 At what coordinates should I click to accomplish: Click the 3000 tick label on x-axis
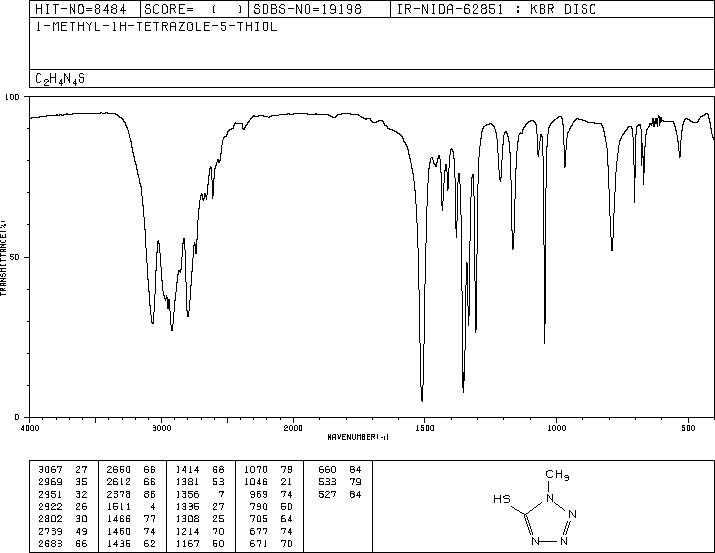[x=161, y=428]
